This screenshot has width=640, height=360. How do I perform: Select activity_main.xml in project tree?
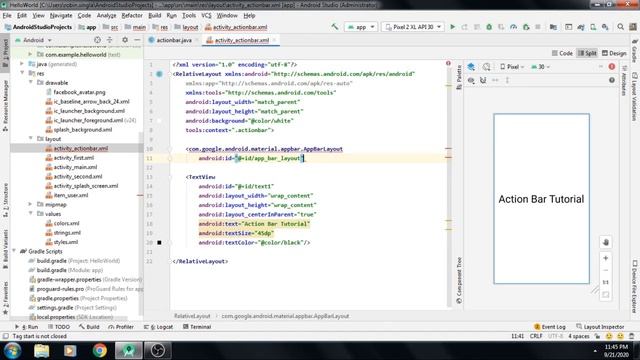[x=75, y=167]
